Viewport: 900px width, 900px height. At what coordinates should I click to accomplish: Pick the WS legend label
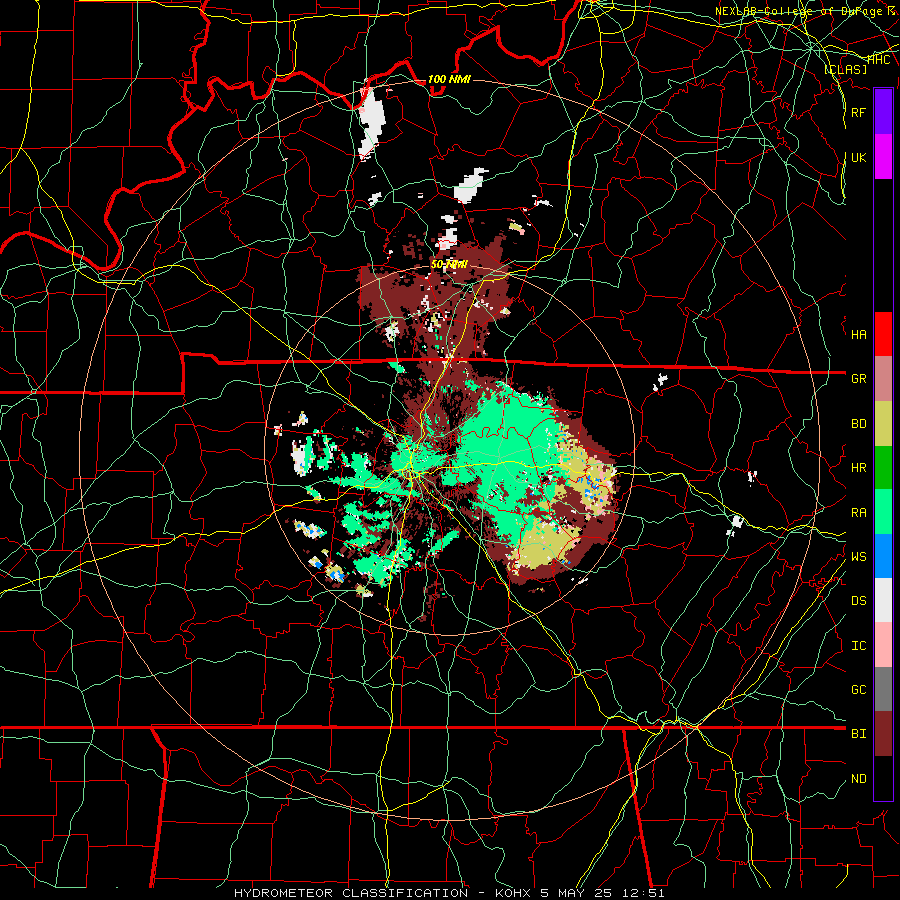[858, 557]
